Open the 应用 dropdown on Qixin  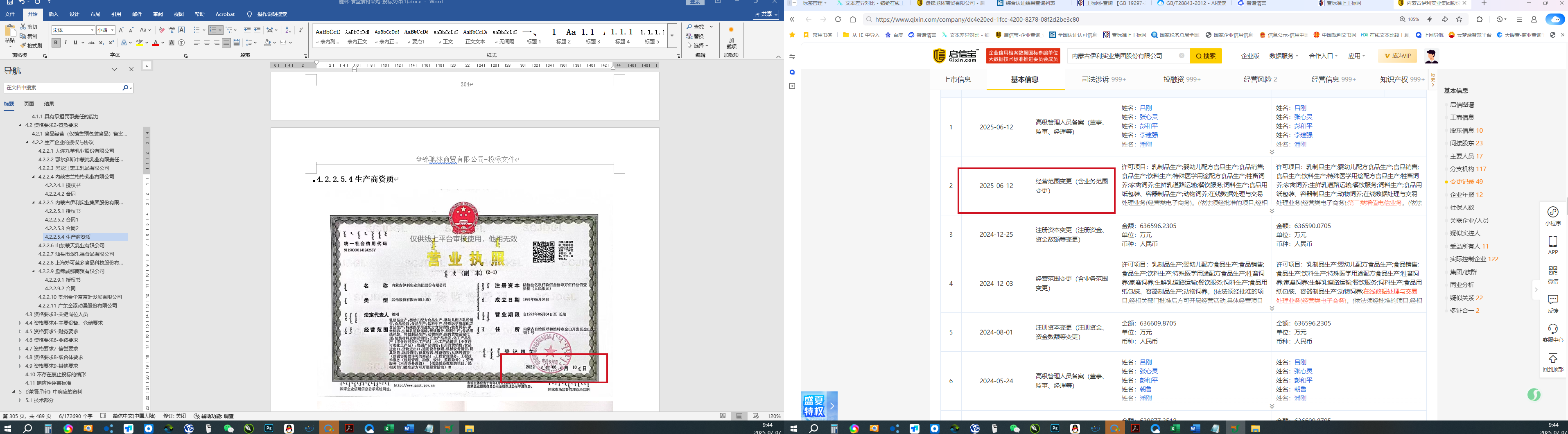1356,56
